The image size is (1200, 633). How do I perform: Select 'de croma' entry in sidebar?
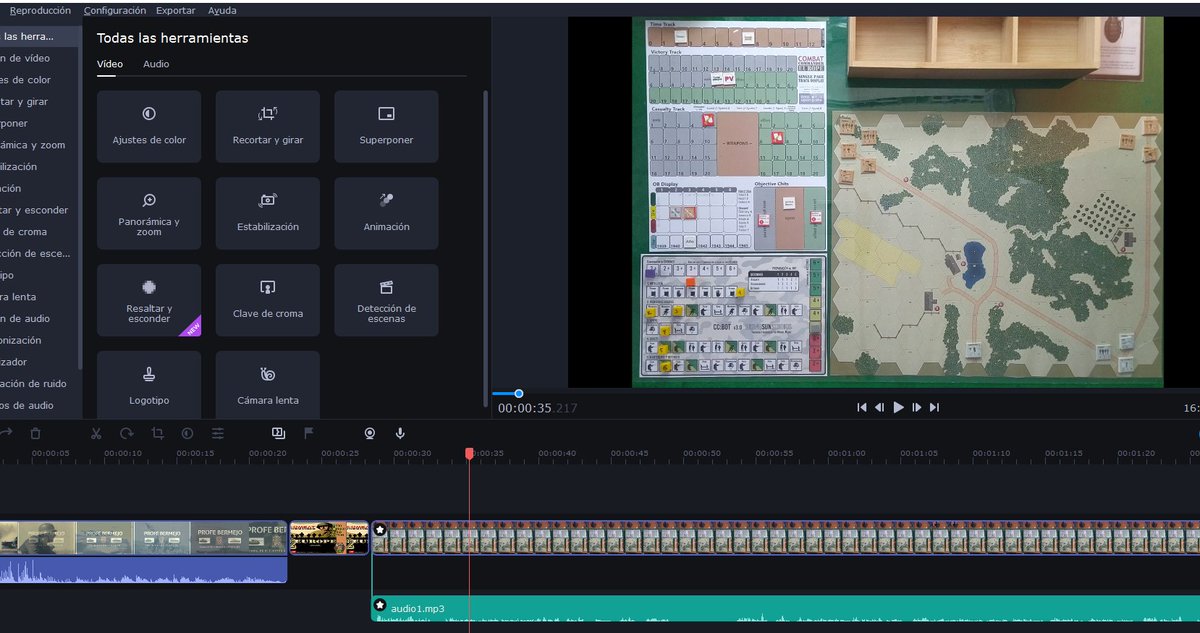[40, 232]
